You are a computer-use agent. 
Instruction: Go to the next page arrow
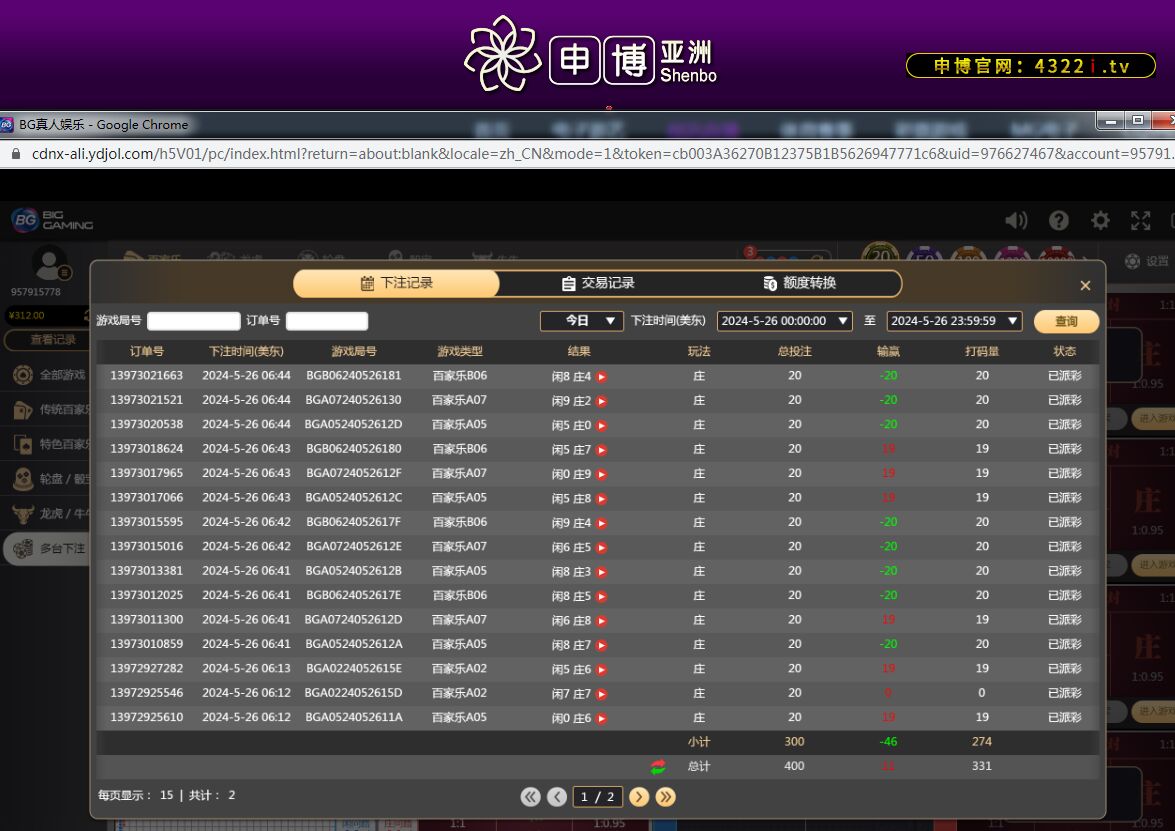[x=639, y=797]
